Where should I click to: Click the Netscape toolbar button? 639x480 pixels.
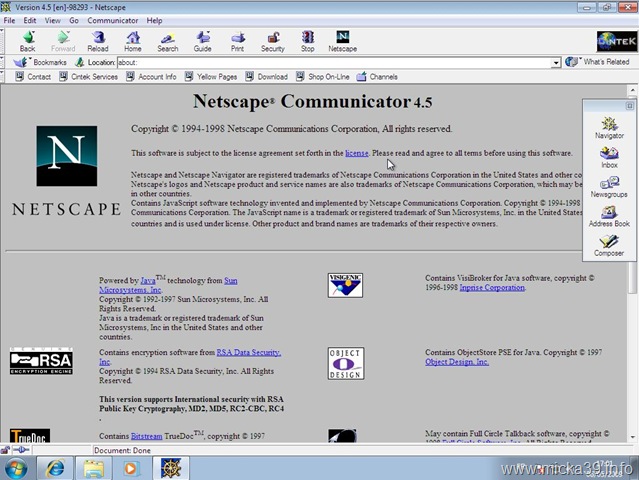343,42
